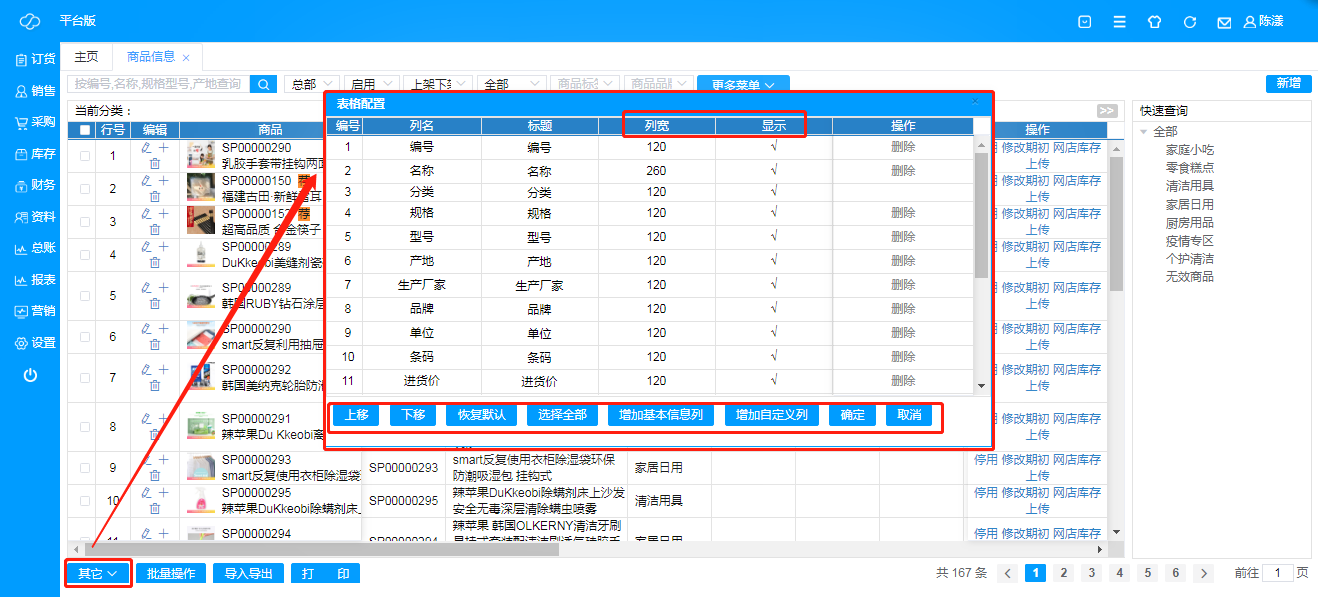Click the plus icon in row 2
Image resolution: width=1318 pixels, height=597 pixels.
(163, 181)
